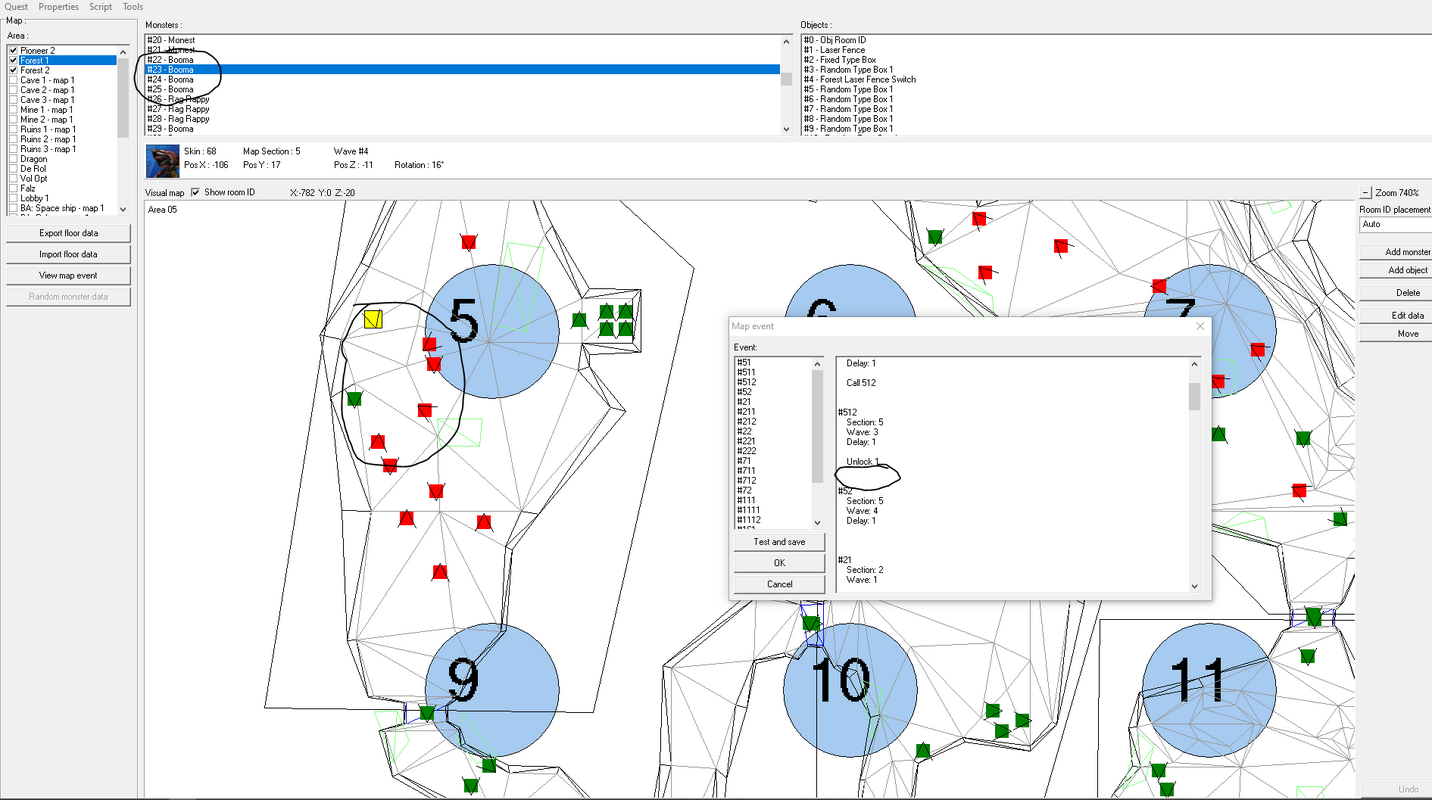Click the Export floor data button
Viewport: 1432px width, 800px height.
(68, 233)
